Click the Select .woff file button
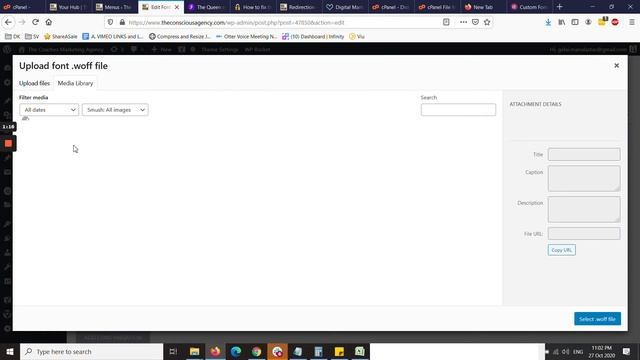The height and width of the screenshot is (360, 640). [597, 319]
